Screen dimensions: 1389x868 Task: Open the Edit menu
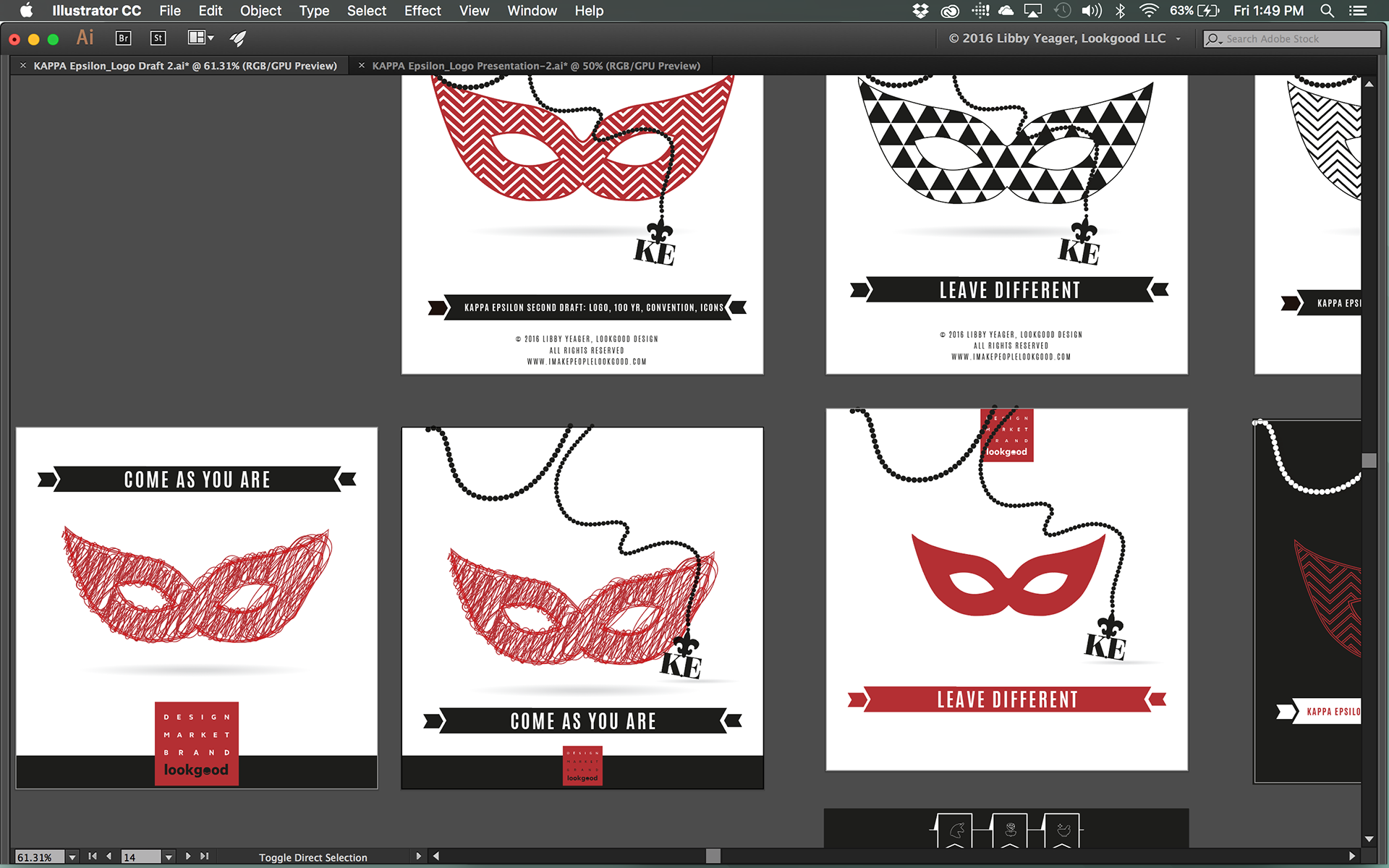[x=211, y=11]
